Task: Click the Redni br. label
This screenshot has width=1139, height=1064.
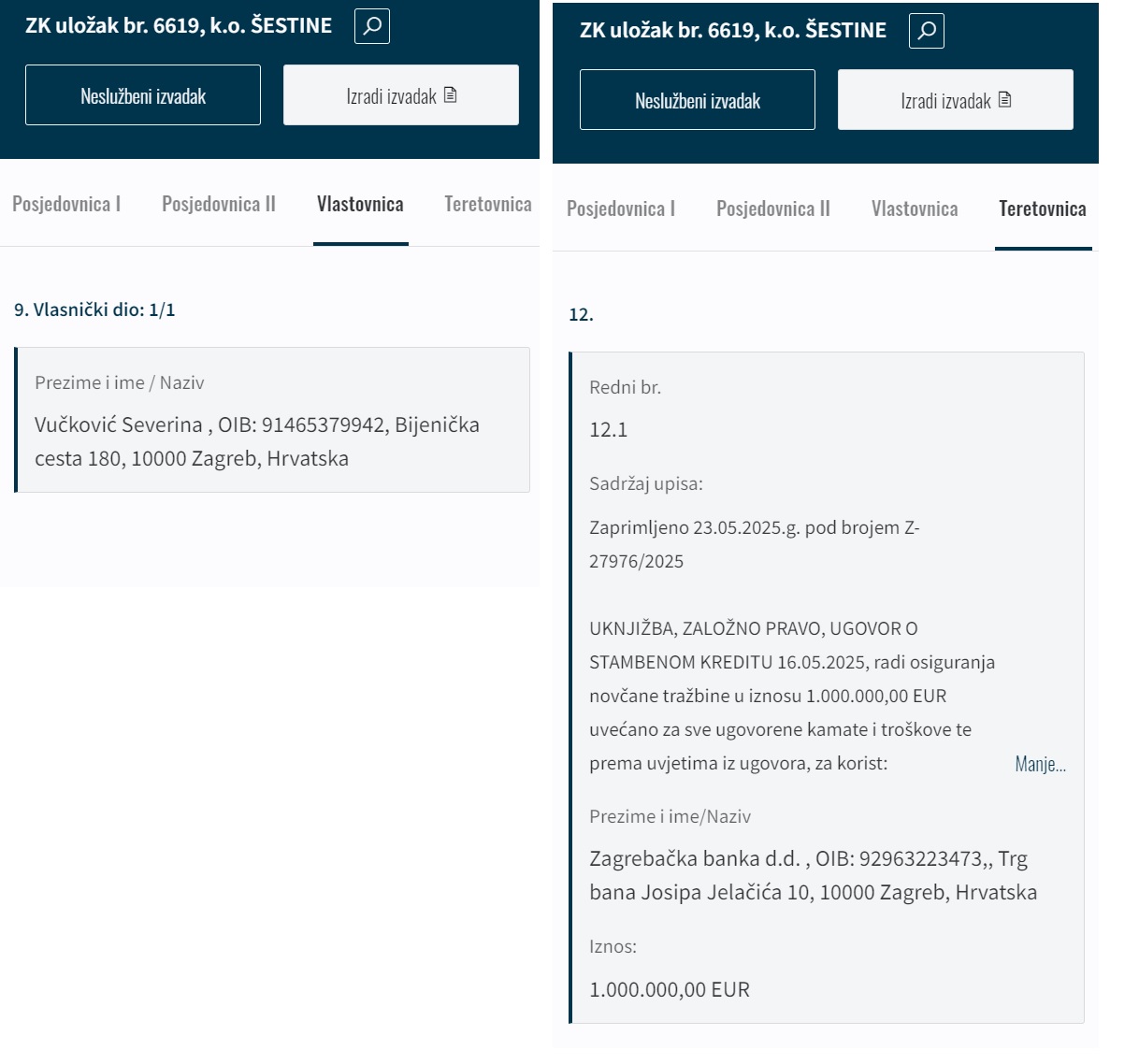Action: (x=625, y=387)
